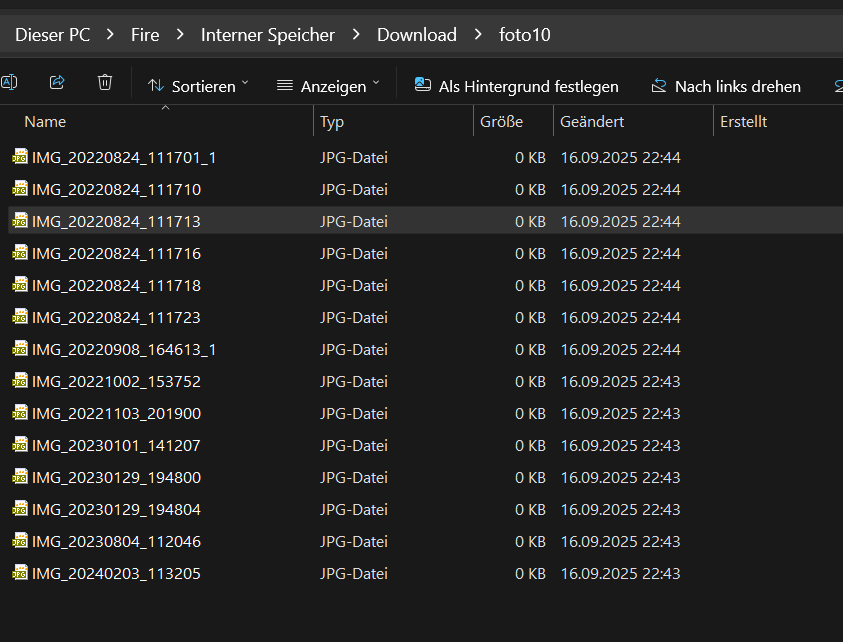Screen dimensions: 843x642
Task: Expand chevron after Download breadcrumb
Action: pyautogui.click(x=478, y=35)
